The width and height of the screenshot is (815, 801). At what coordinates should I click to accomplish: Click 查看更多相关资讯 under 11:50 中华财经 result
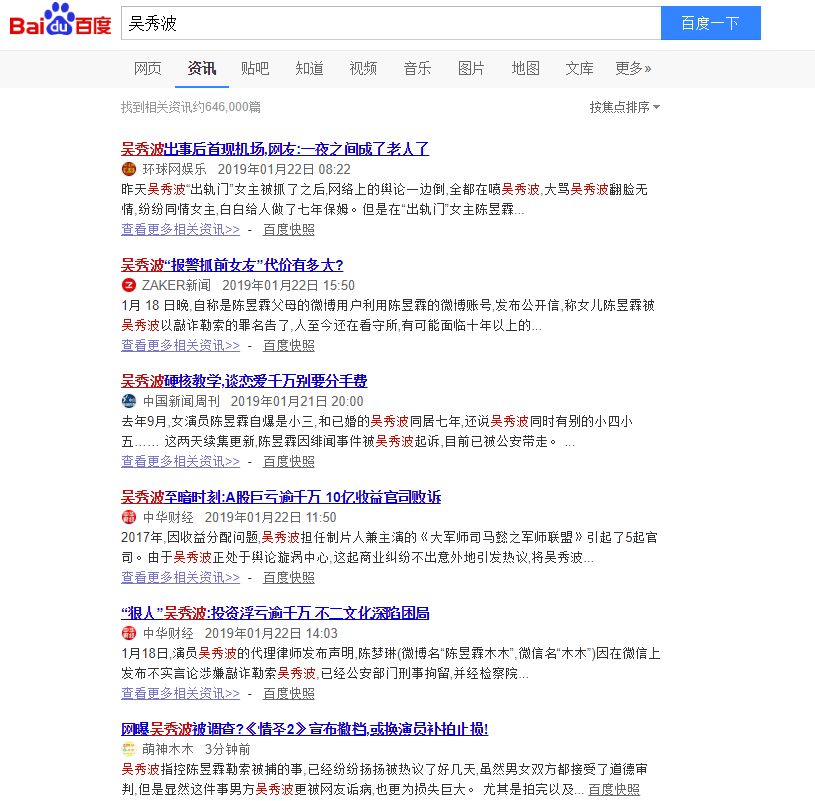tap(180, 577)
